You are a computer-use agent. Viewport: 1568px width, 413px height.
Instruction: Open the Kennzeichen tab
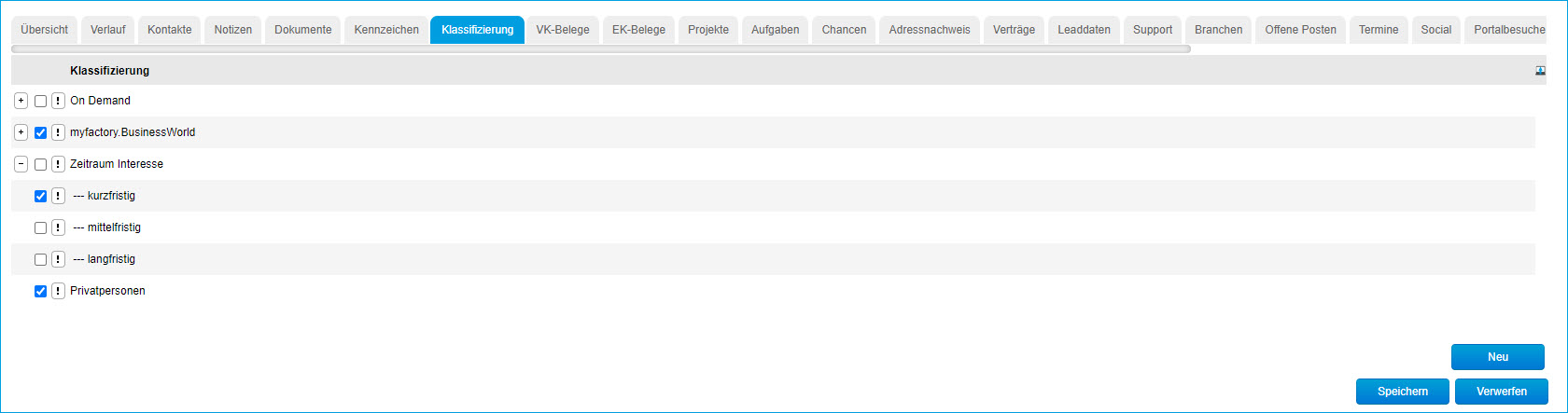386,30
